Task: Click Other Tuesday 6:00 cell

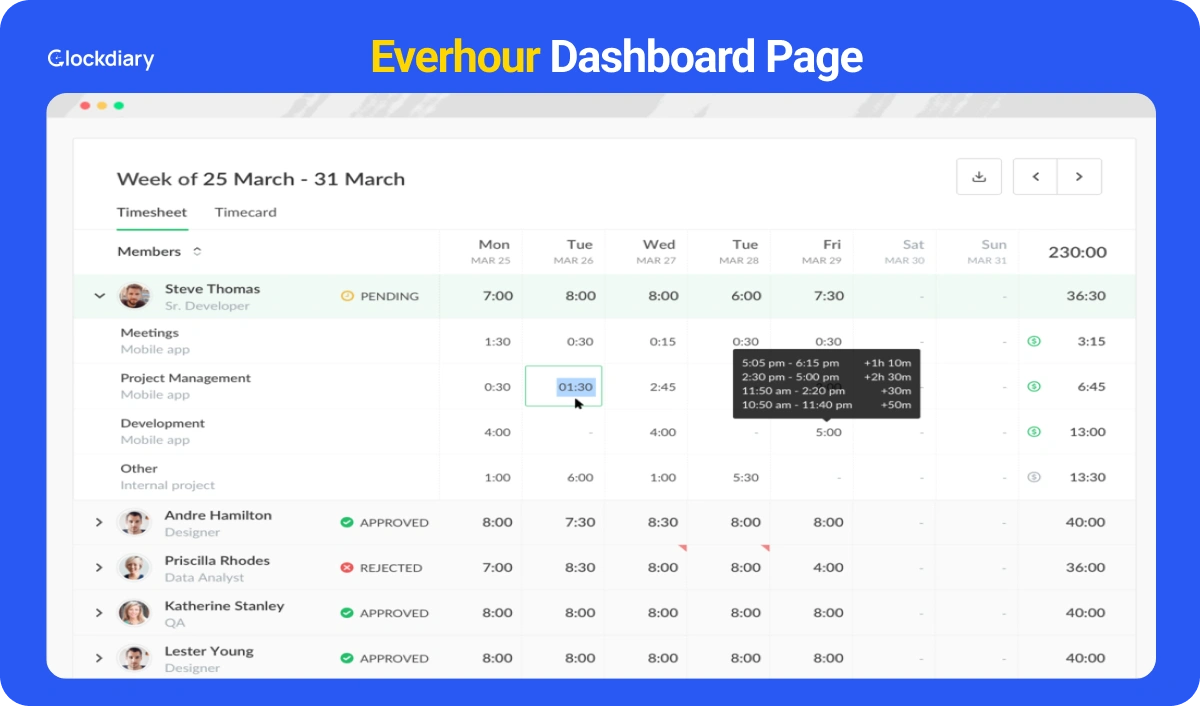Action: 580,477
